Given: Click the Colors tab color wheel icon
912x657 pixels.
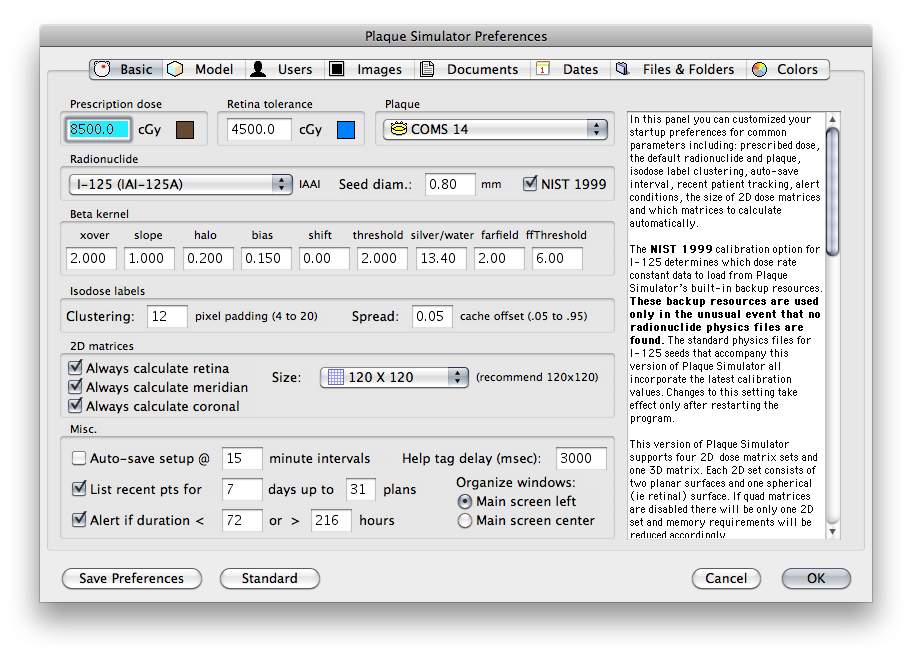Looking at the screenshot, I should click(x=760, y=69).
